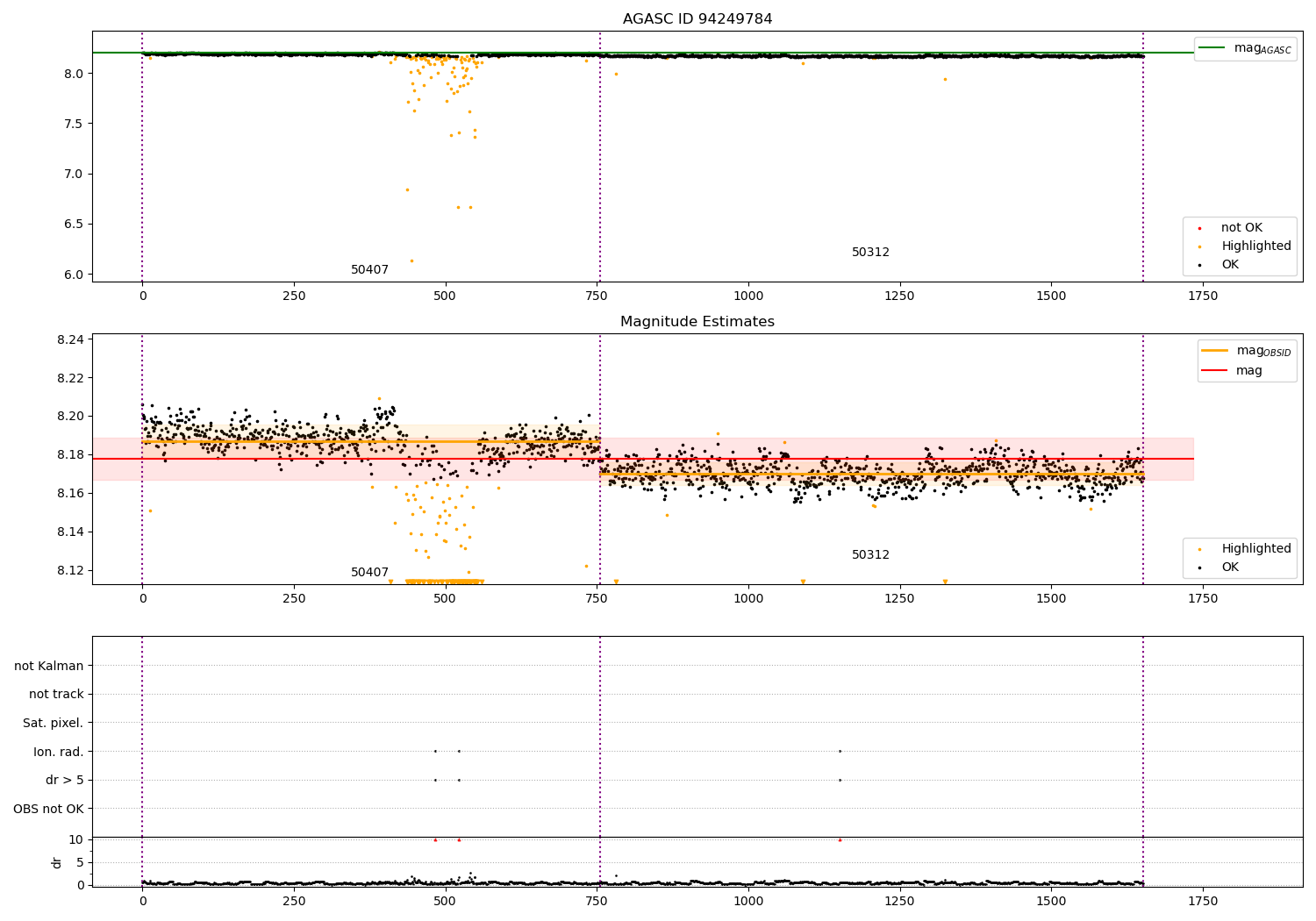Click the 500 x-tick under the top plot
Viewport: 1316px width, 921px height.
pyautogui.click(x=445, y=296)
